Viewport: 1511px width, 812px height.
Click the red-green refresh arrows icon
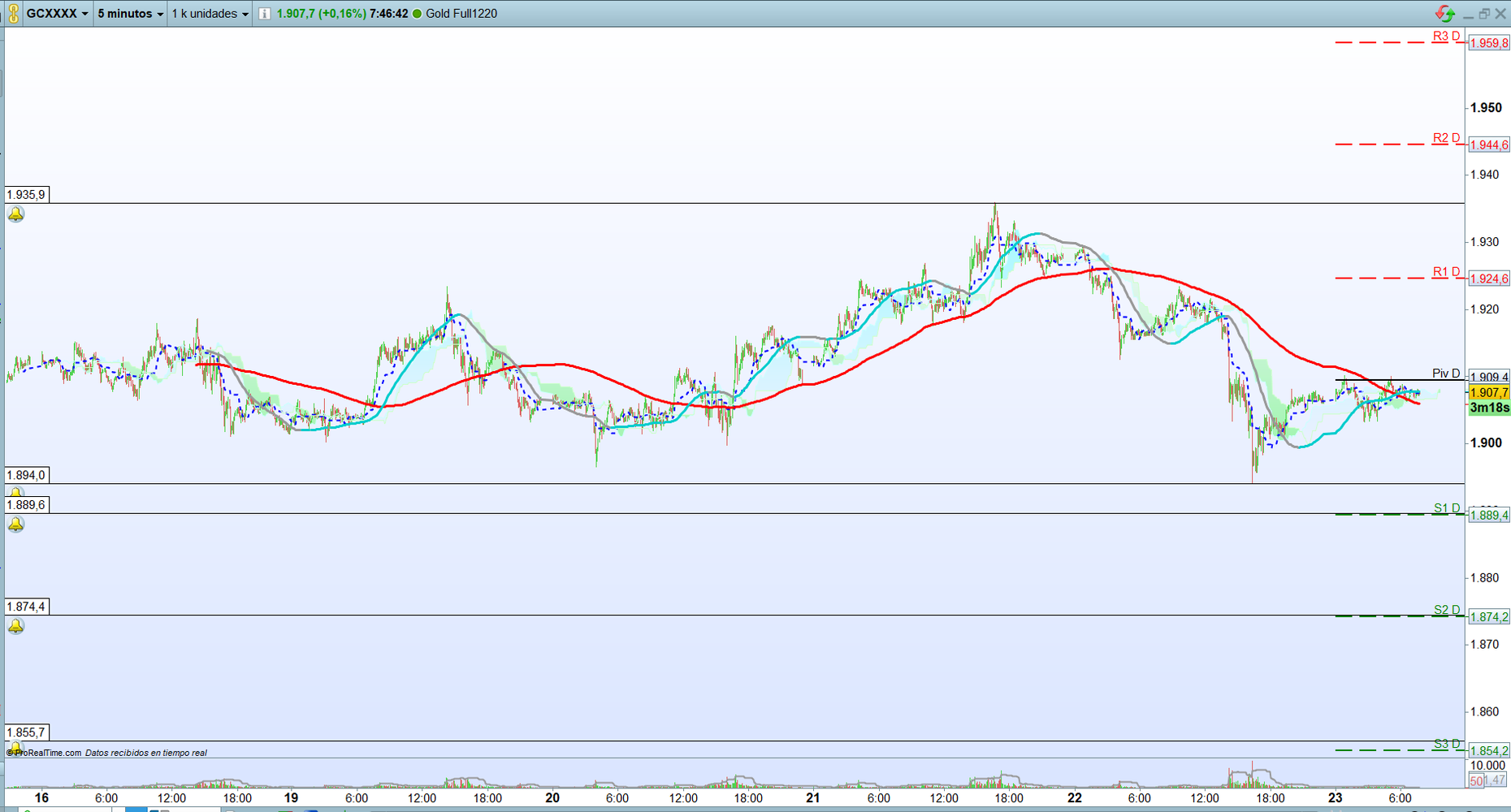[x=1444, y=14]
